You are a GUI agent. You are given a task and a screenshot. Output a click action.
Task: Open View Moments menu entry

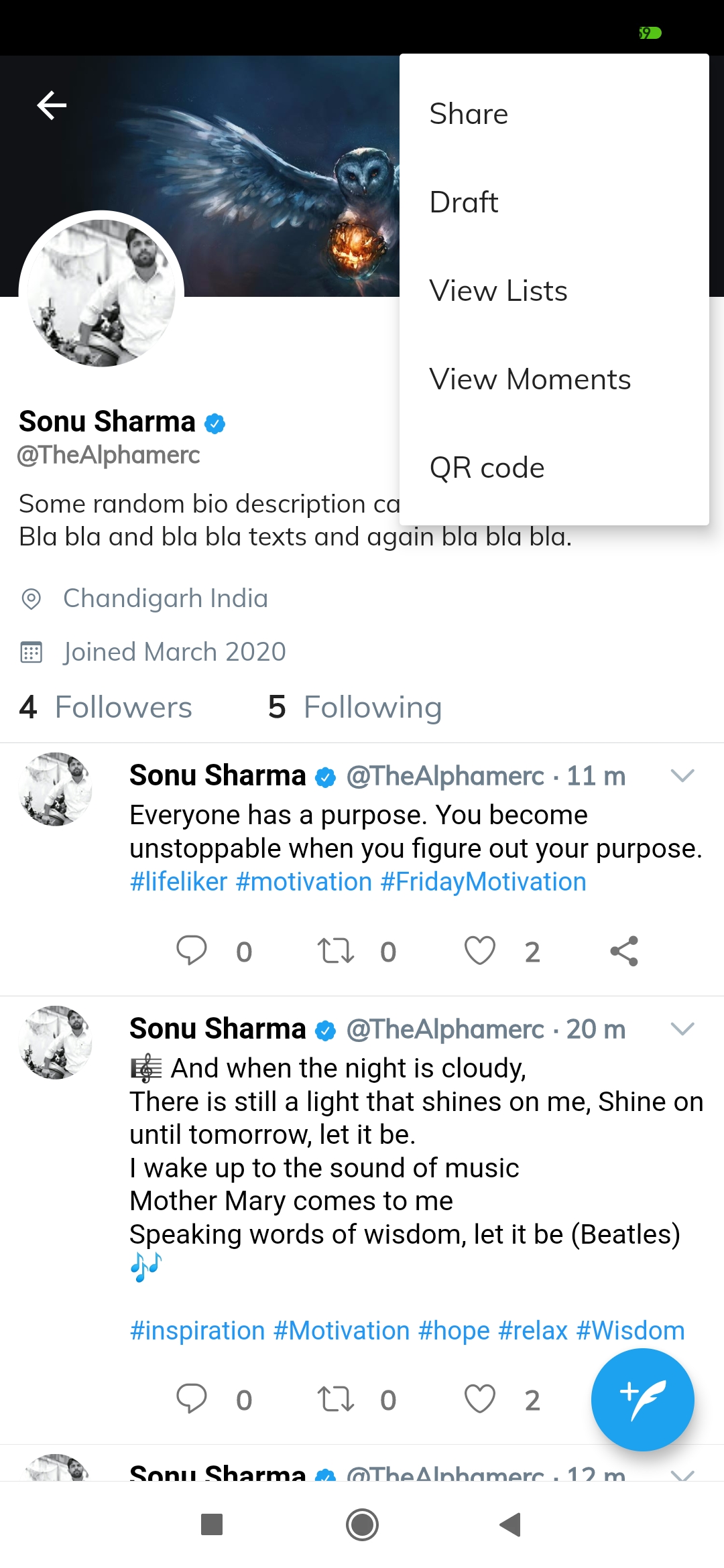(530, 379)
